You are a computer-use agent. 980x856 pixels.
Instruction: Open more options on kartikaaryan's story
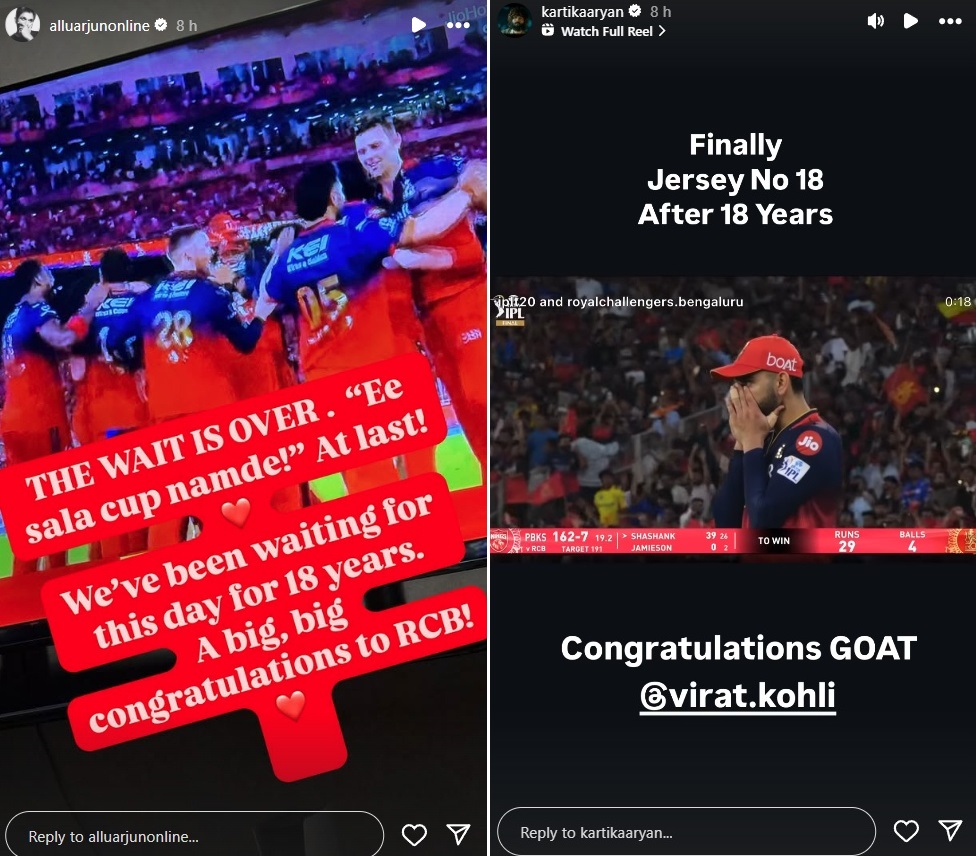(950, 21)
